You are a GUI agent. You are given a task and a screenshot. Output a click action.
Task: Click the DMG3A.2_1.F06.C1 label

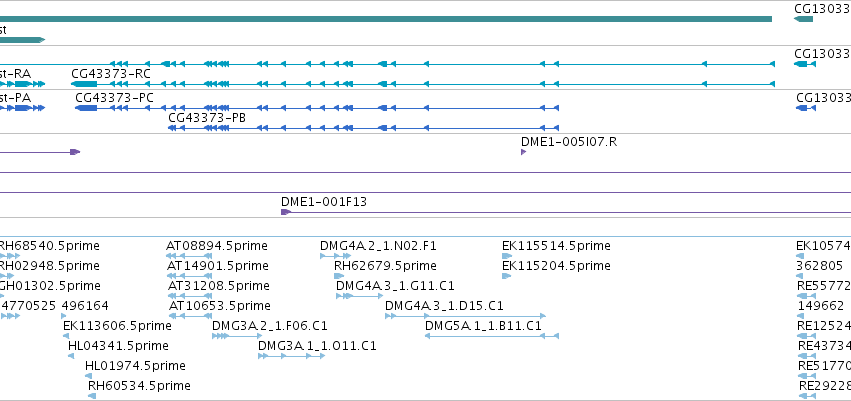point(270,326)
